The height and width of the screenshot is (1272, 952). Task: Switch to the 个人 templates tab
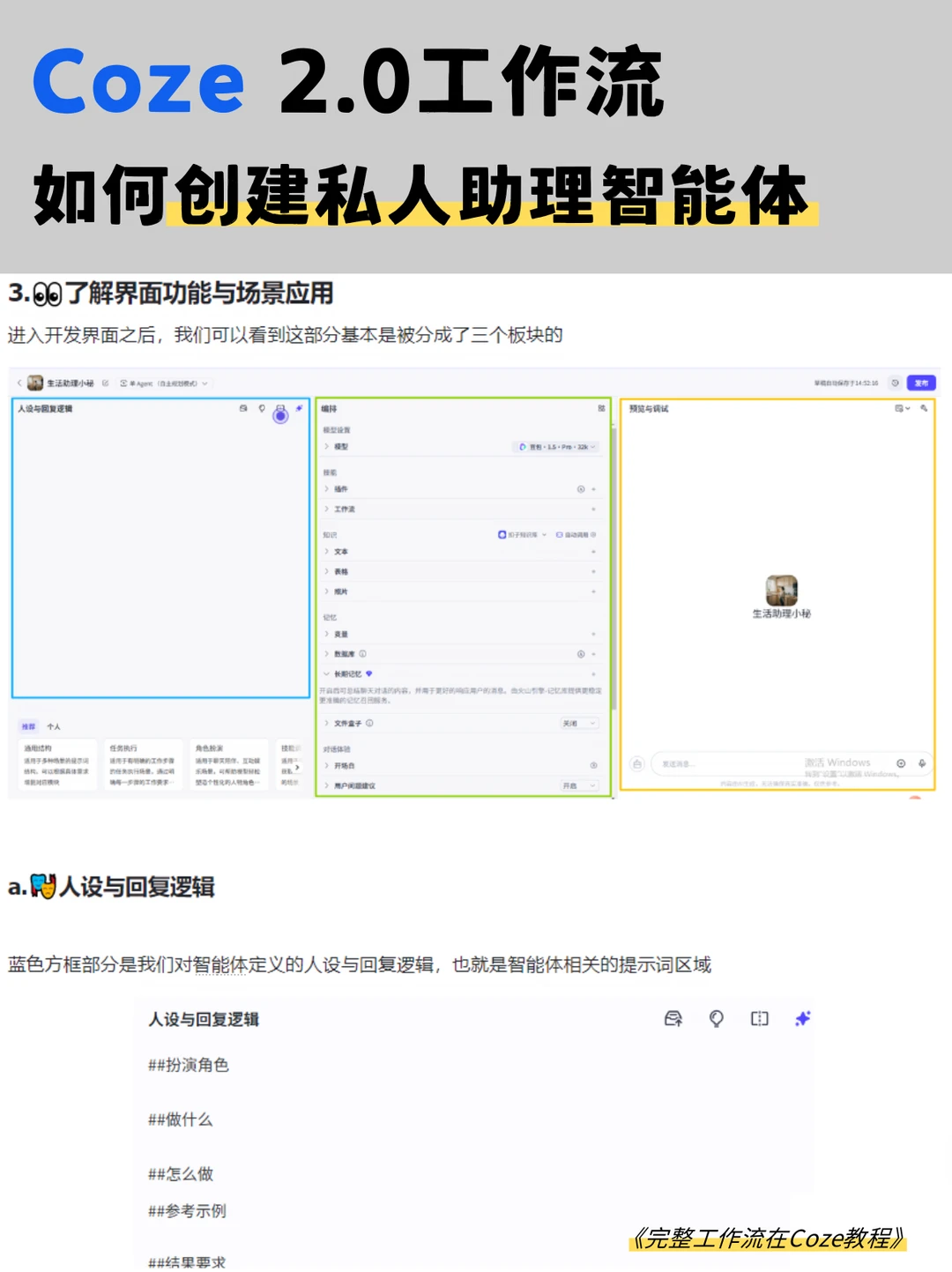point(54,726)
